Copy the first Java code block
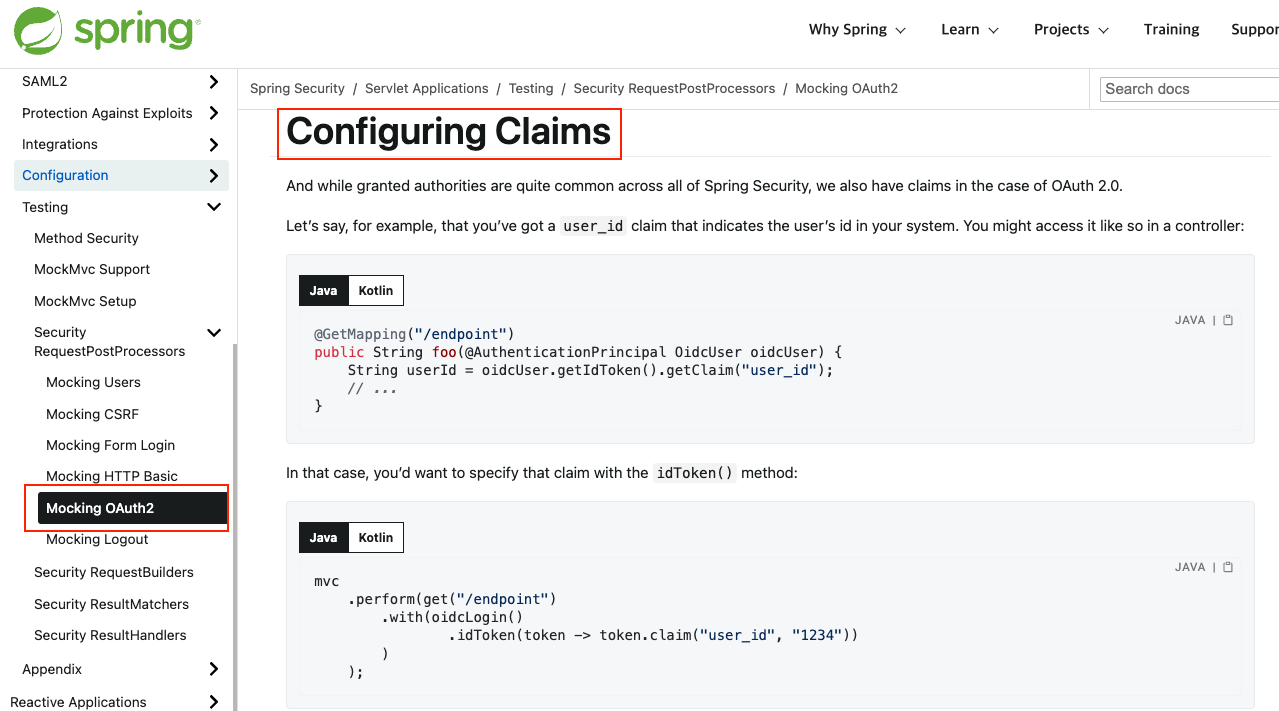 coord(1228,320)
